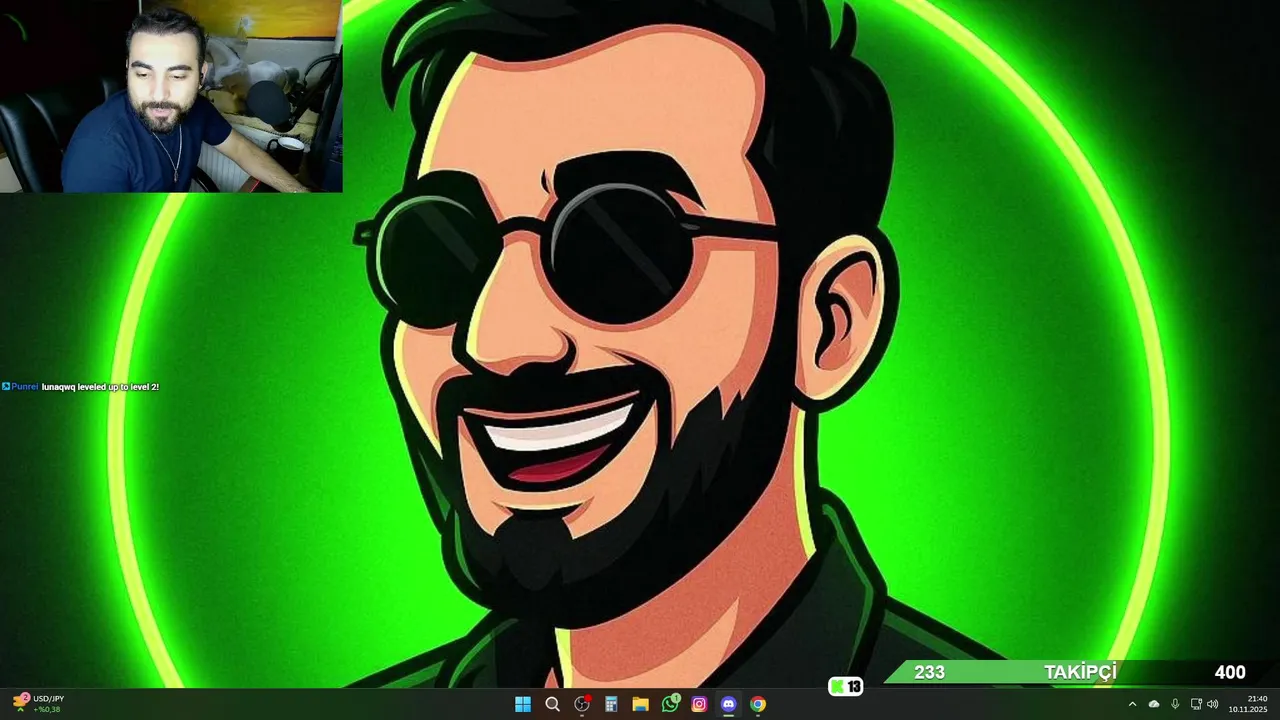Screen dimensions: 1280x720
Task: Click the TAKİPÇİ follower goal progress bar
Action: [1080, 673]
